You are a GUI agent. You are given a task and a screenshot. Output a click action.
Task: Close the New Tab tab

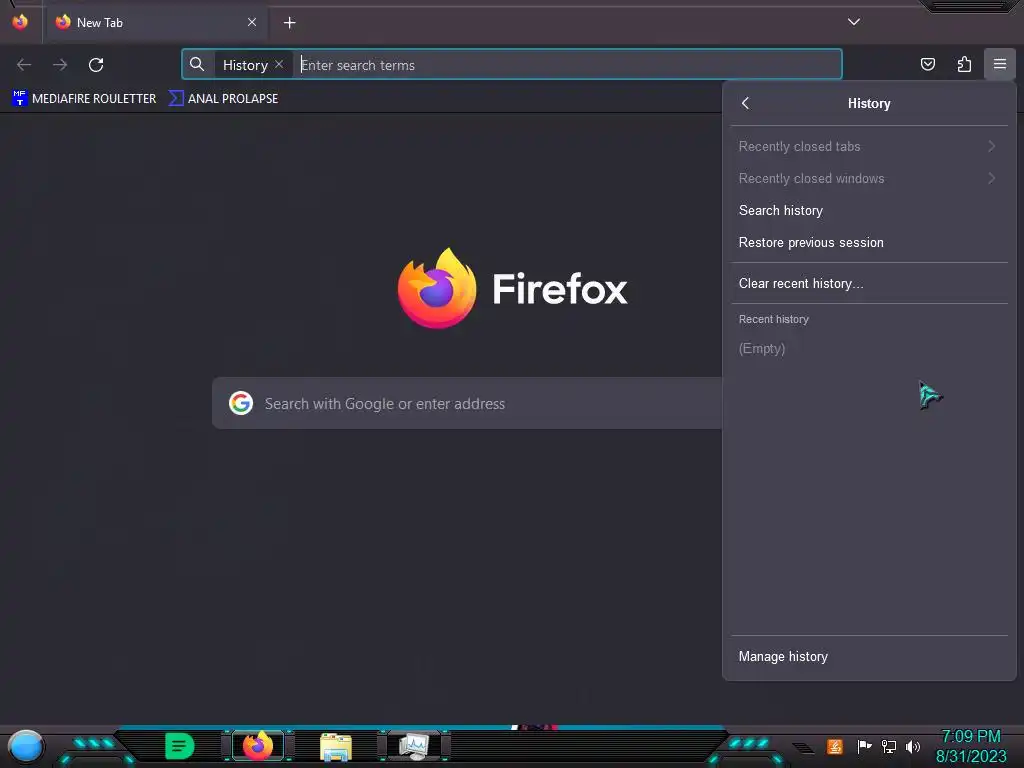(x=251, y=22)
